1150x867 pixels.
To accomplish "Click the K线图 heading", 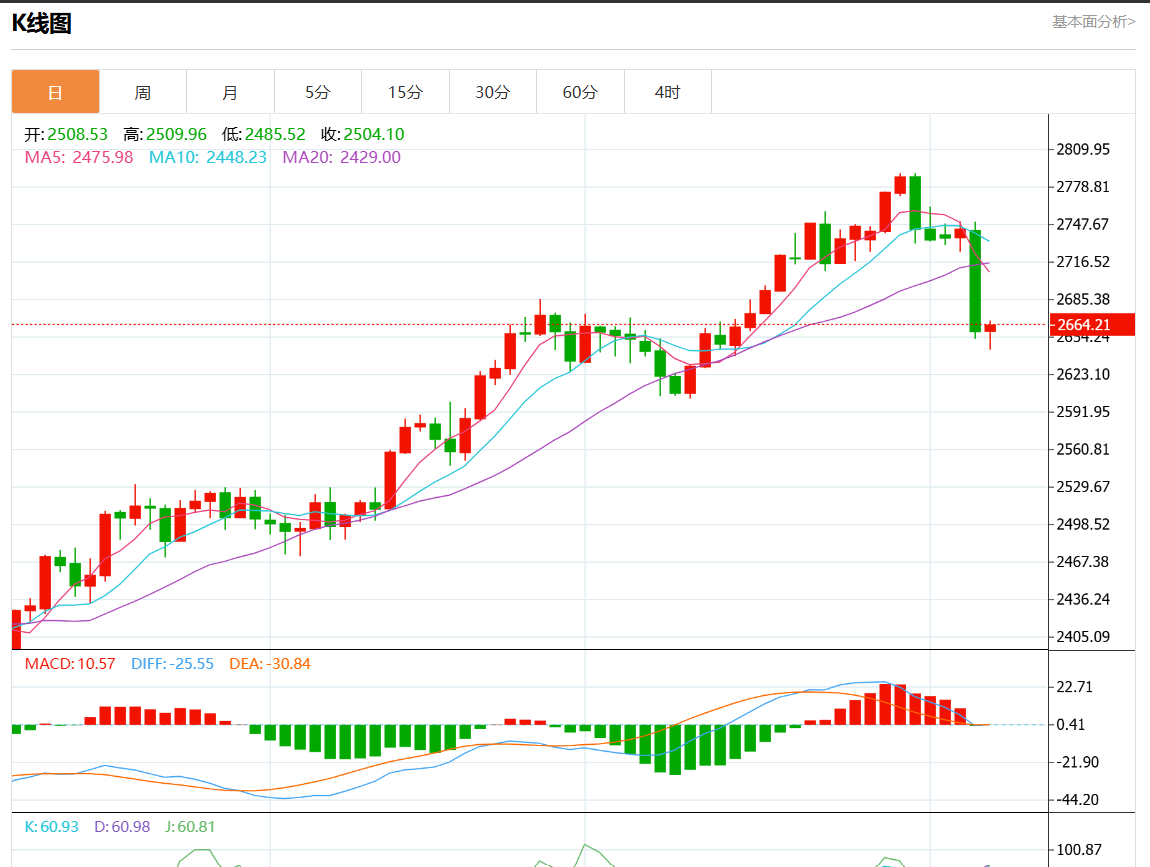I will 42,23.
